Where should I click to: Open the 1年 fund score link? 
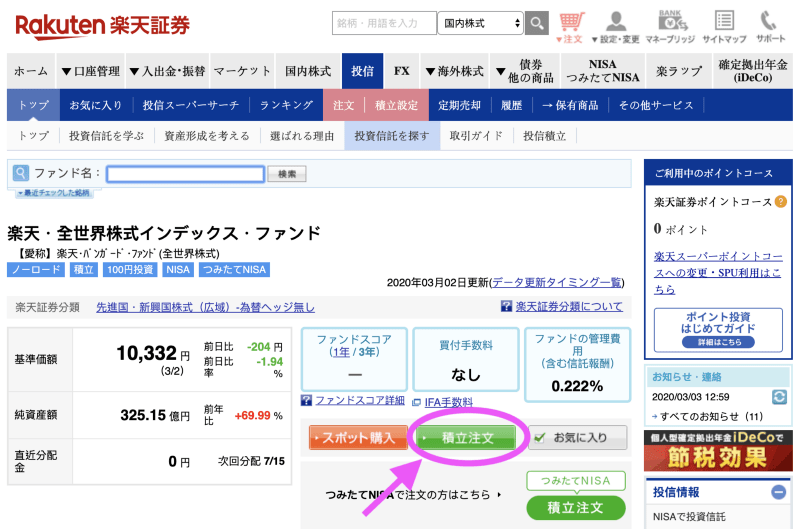point(341,352)
